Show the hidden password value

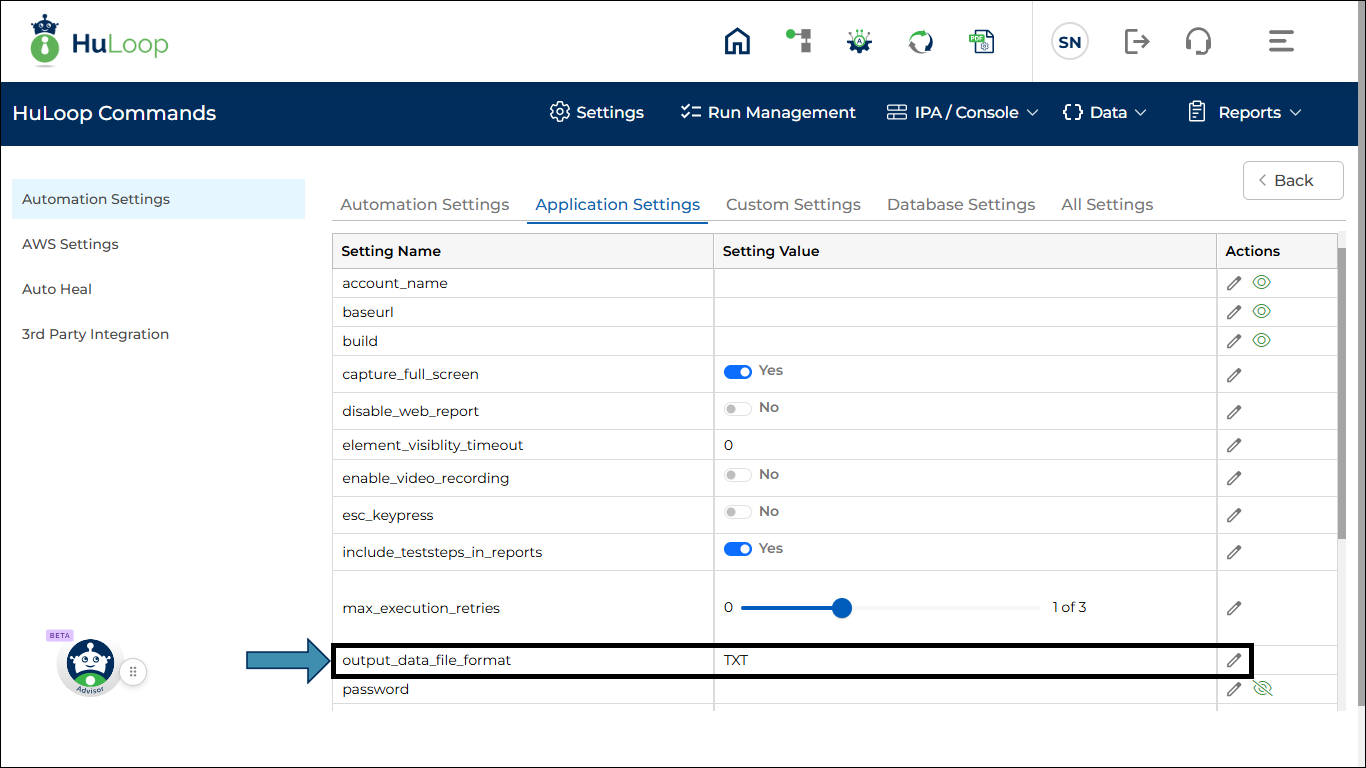(1262, 689)
